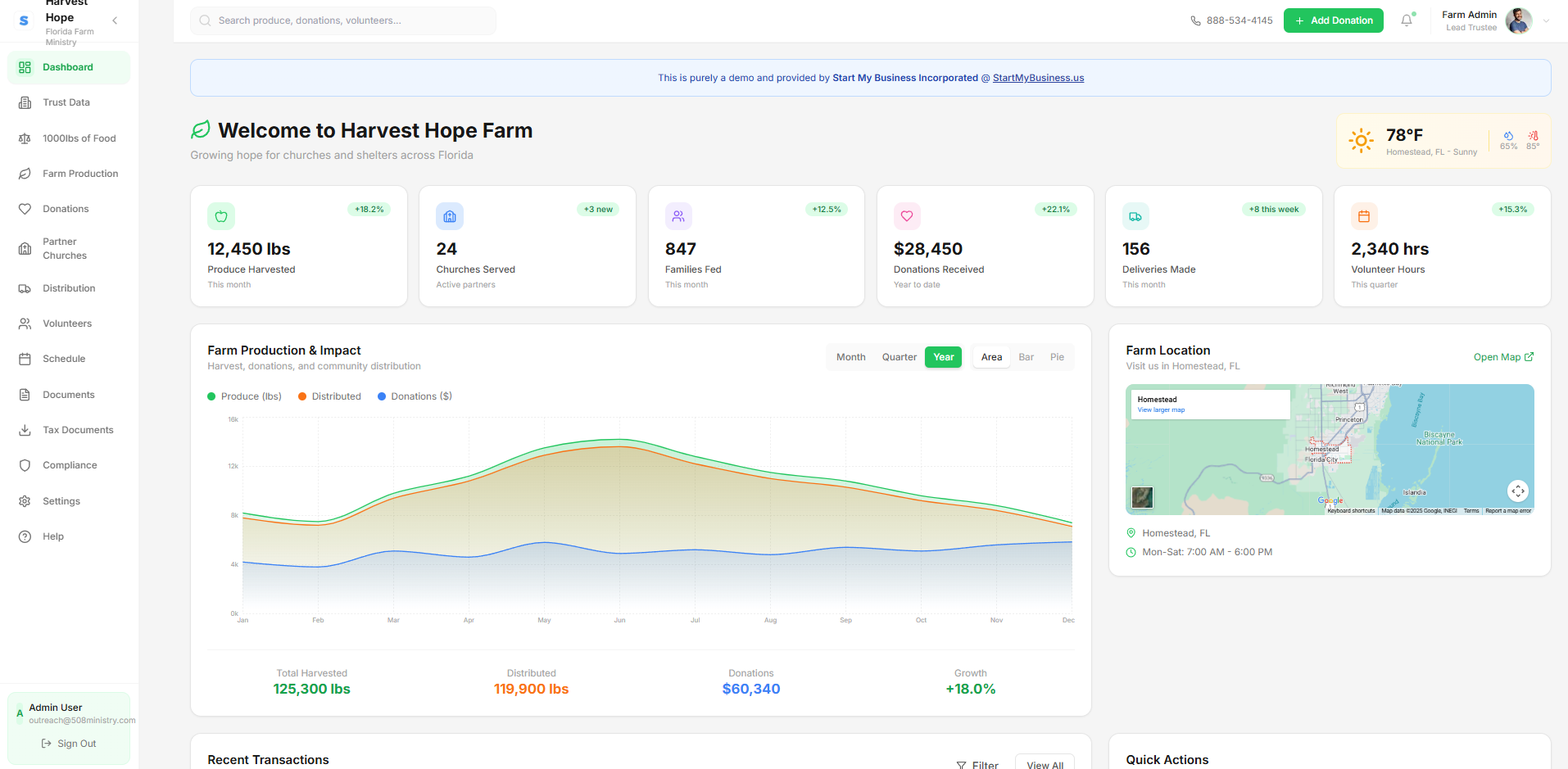Click the apple icon on Produce Harvested card
1568x769 pixels.
(221, 216)
